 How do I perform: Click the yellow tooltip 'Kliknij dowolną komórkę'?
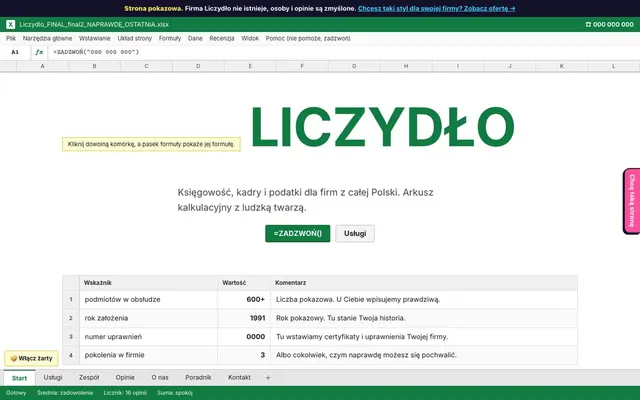pos(151,144)
